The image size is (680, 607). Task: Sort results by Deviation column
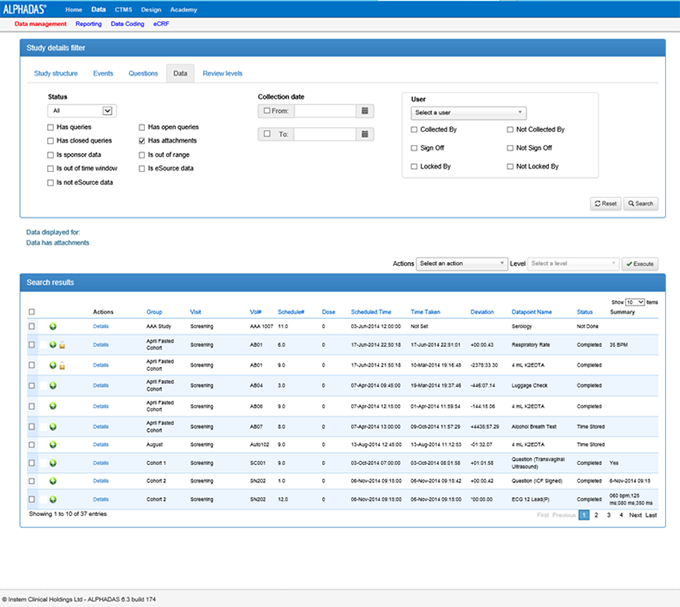pos(482,312)
